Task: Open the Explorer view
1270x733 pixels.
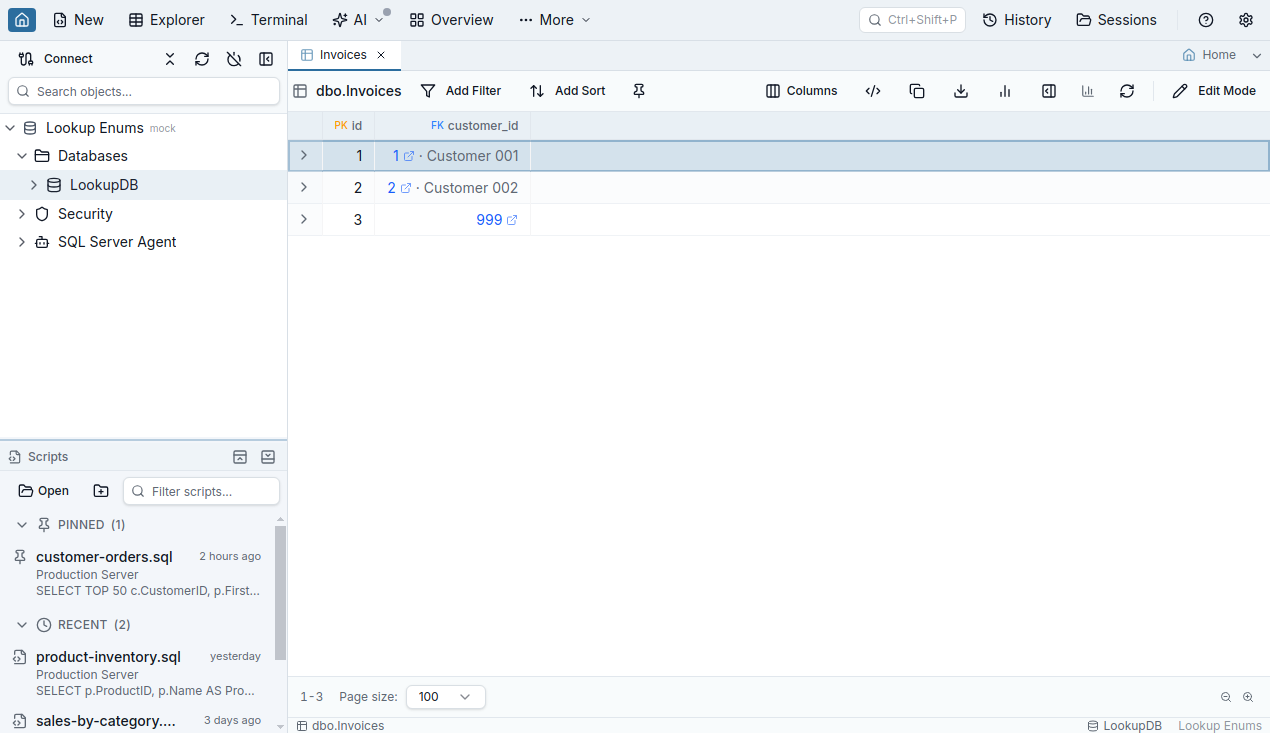Action: point(167,20)
